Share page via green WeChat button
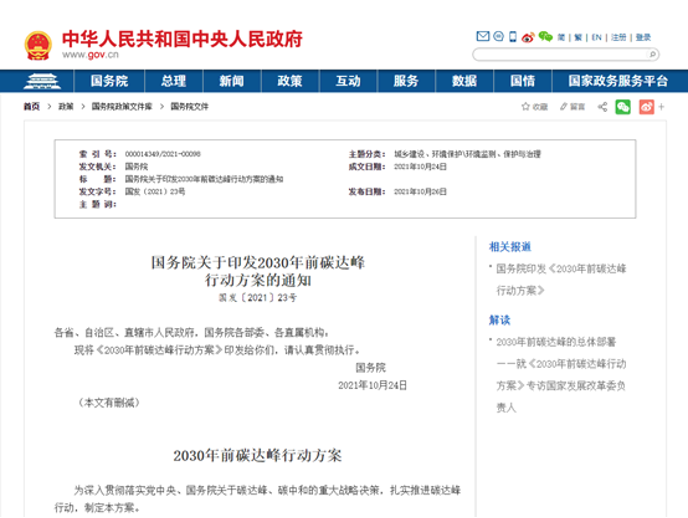Image resolution: width=688 pixels, height=518 pixels. click(x=623, y=106)
